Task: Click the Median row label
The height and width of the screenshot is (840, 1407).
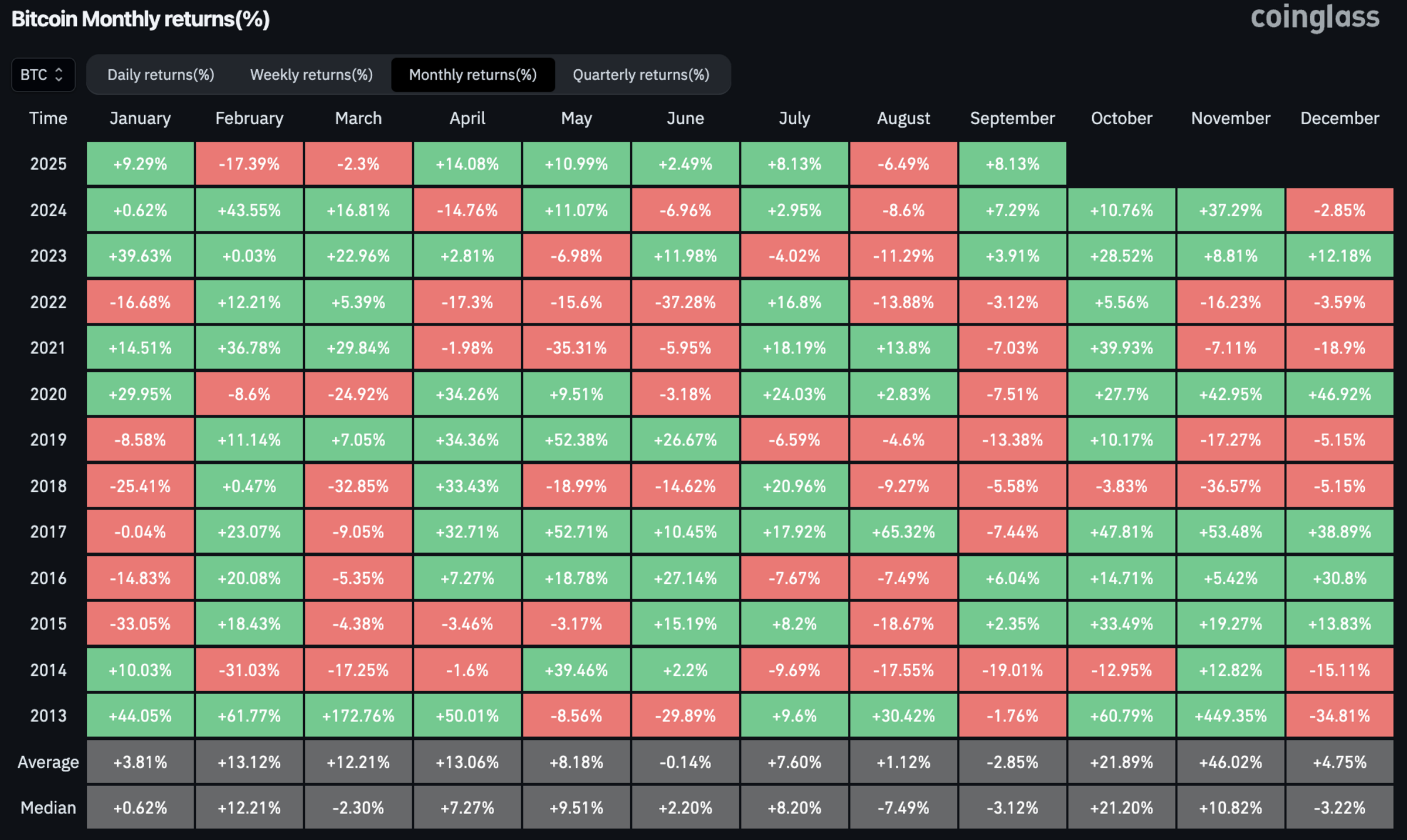Action: 48,808
